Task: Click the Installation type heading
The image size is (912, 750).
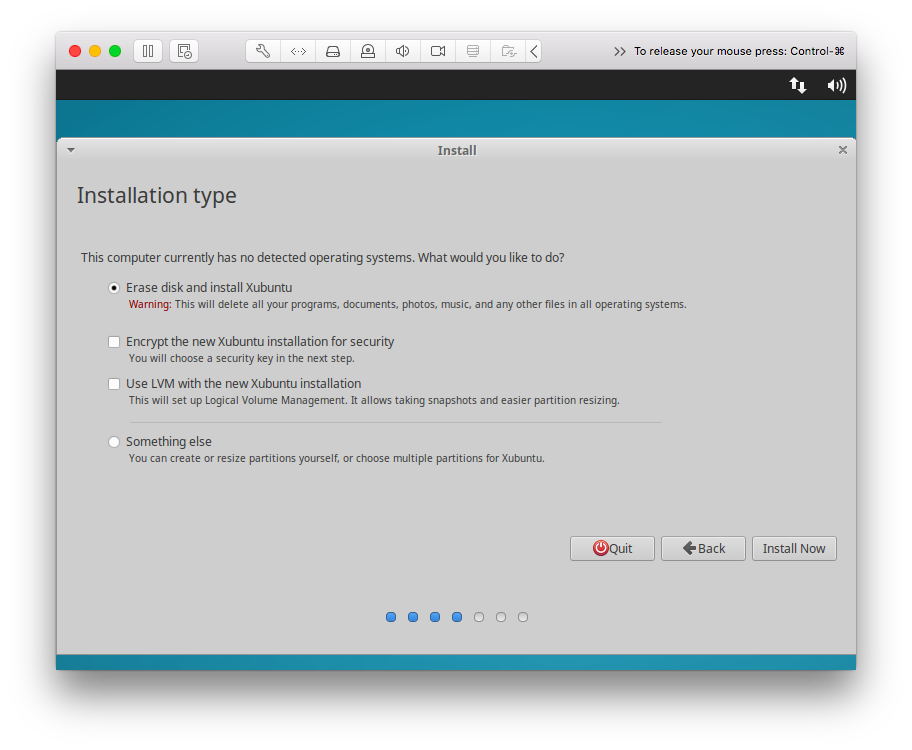Action: pyautogui.click(x=156, y=196)
